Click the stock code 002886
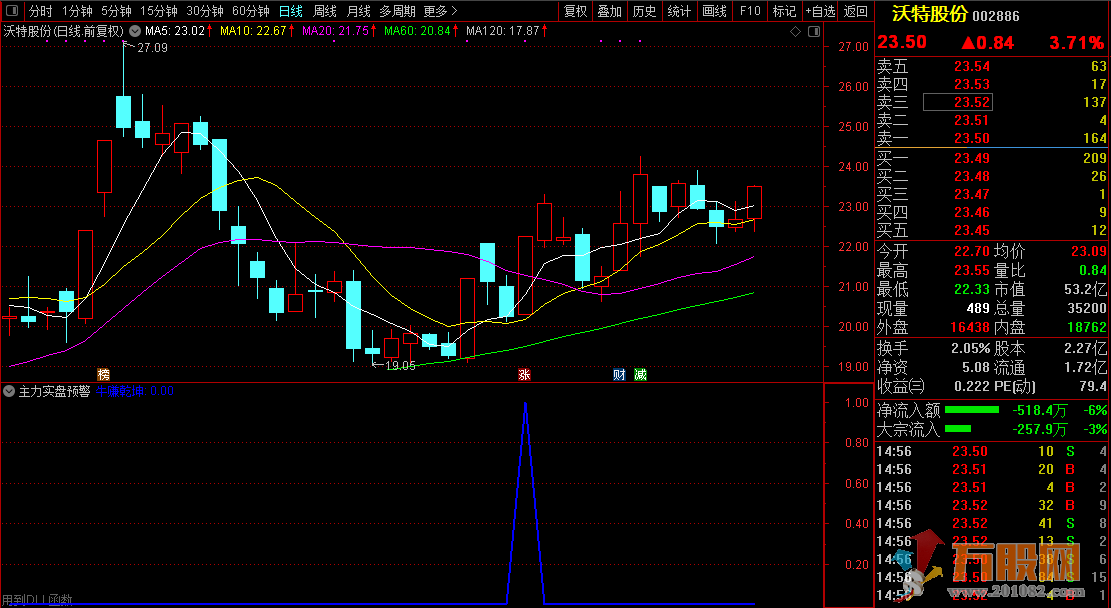 tap(996, 16)
